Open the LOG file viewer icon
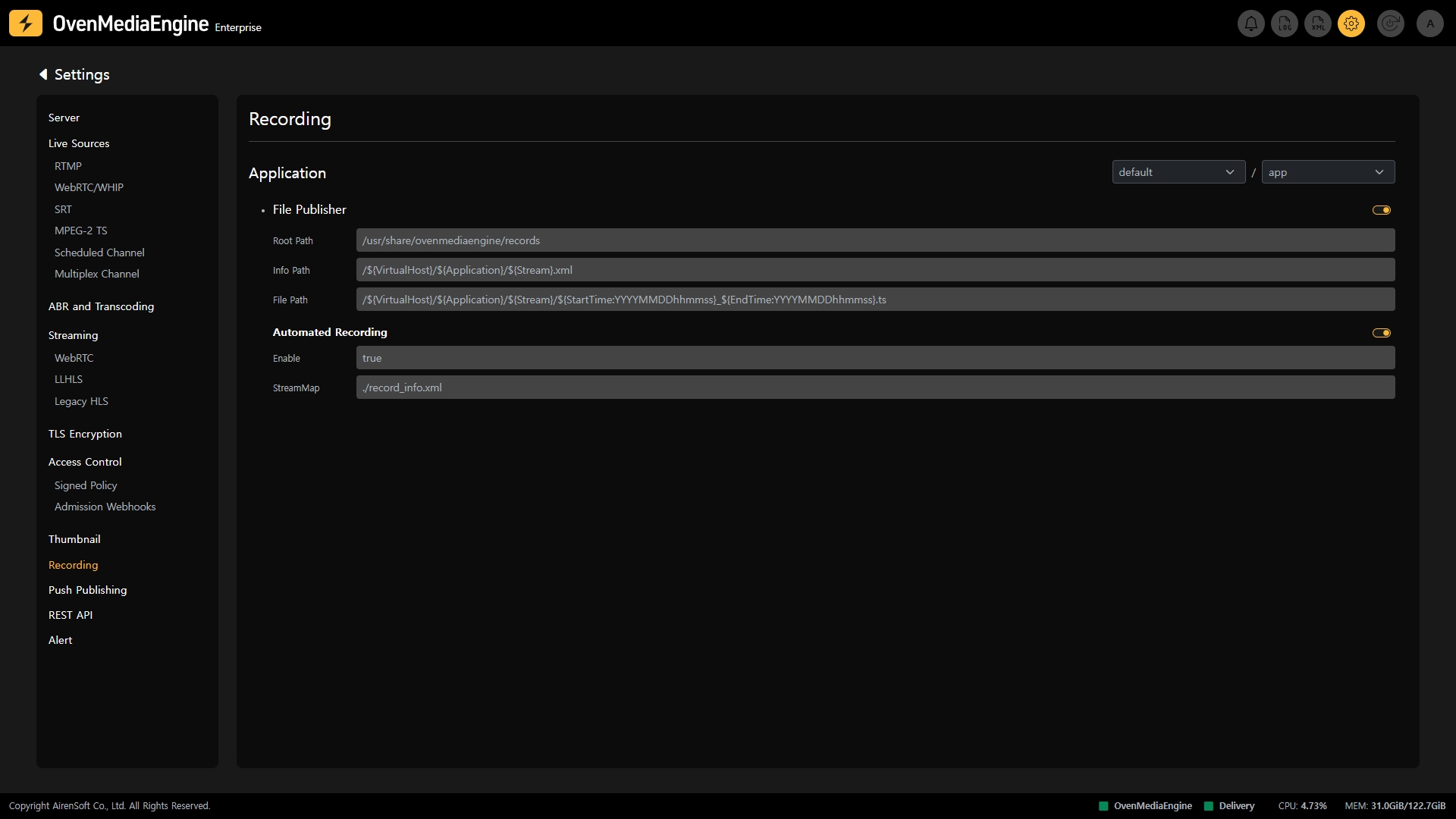 point(1285,24)
